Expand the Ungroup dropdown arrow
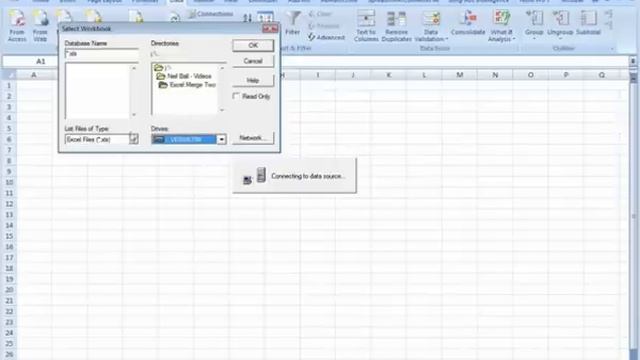Screen dimensions: 640x360 (560, 39)
